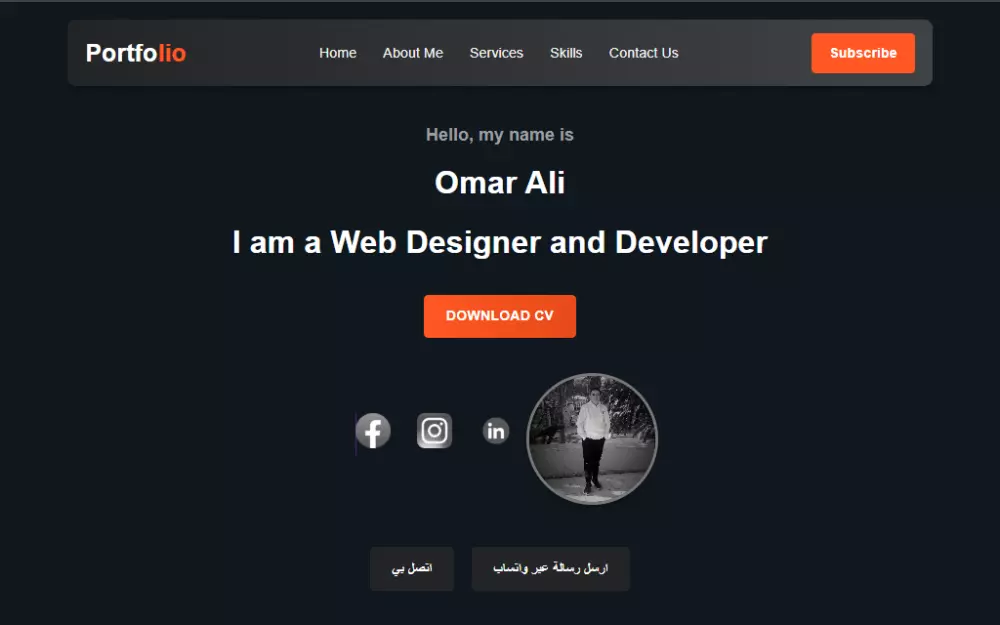Click the word 'and' in headline
Viewport: 1000px width, 625px height.
[577, 242]
